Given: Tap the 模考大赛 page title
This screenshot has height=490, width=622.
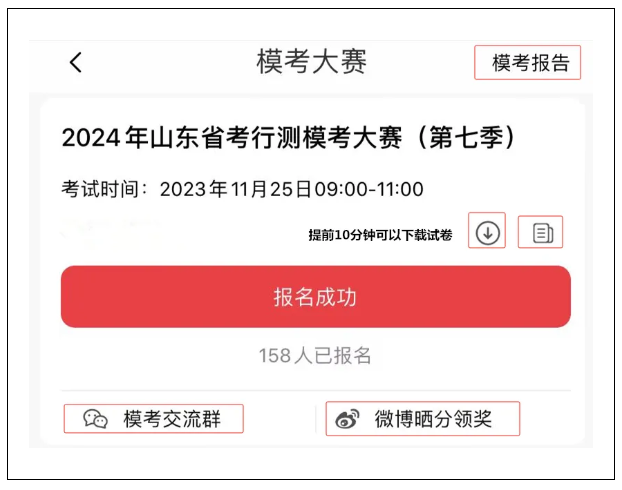Looking at the screenshot, I should tap(311, 61).
